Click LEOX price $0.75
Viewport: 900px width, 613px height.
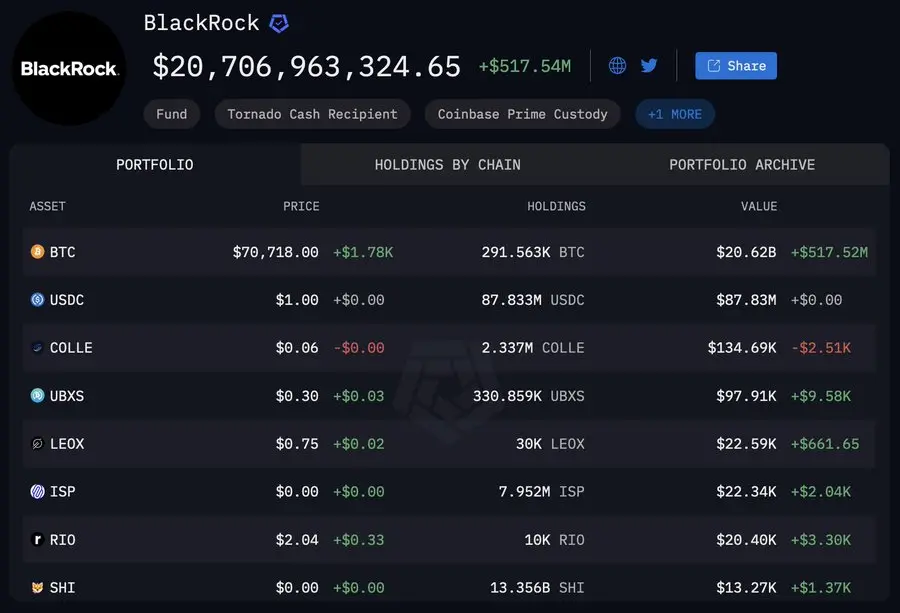point(297,444)
